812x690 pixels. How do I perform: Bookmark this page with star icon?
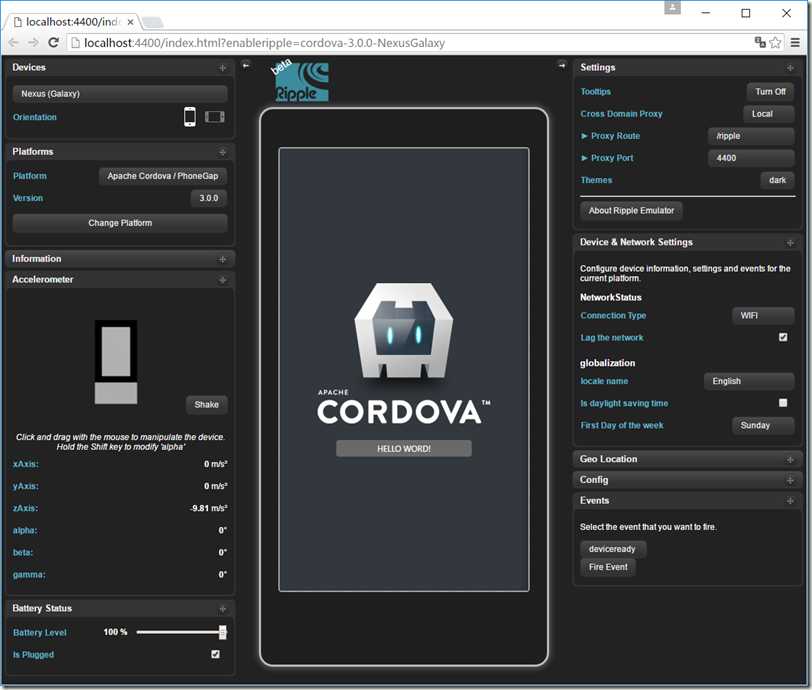tap(775, 42)
